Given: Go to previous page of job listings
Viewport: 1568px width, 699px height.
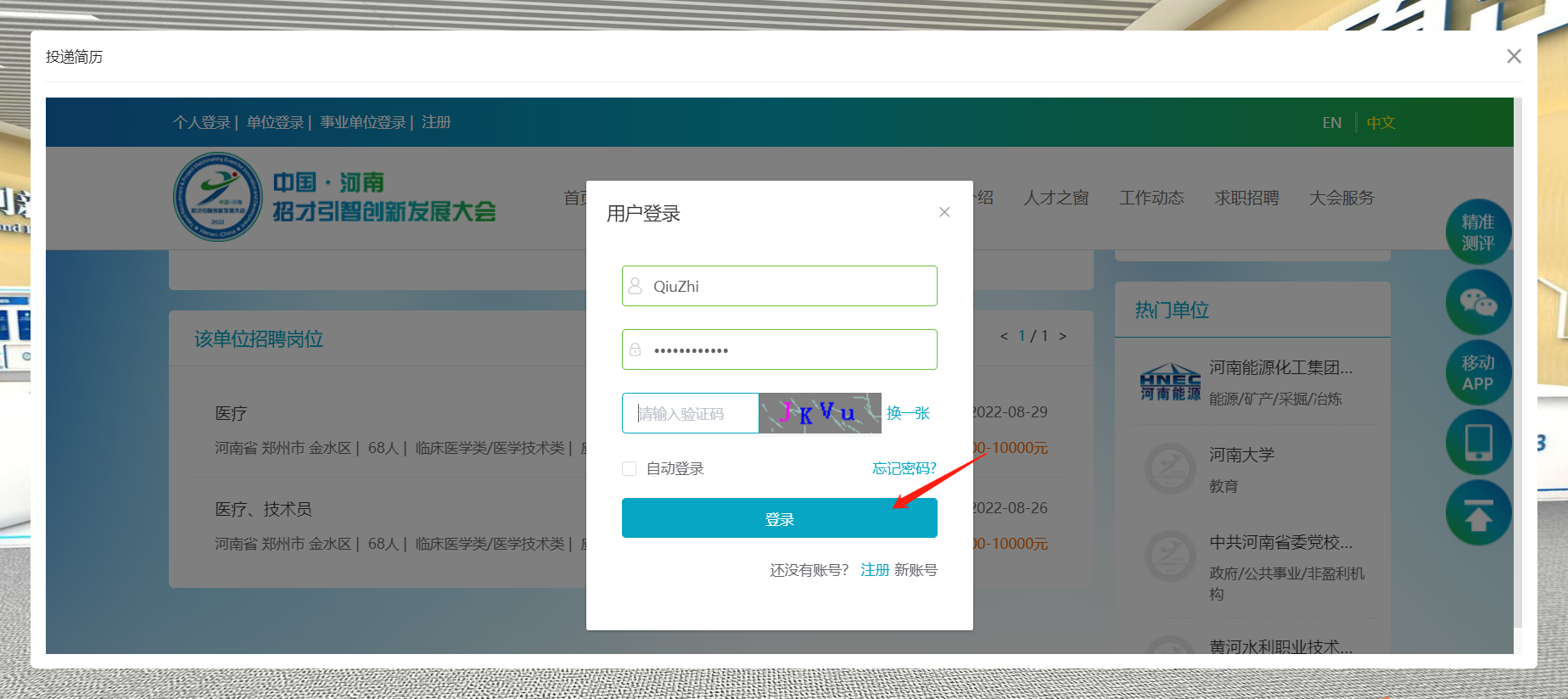Looking at the screenshot, I should click(1005, 336).
